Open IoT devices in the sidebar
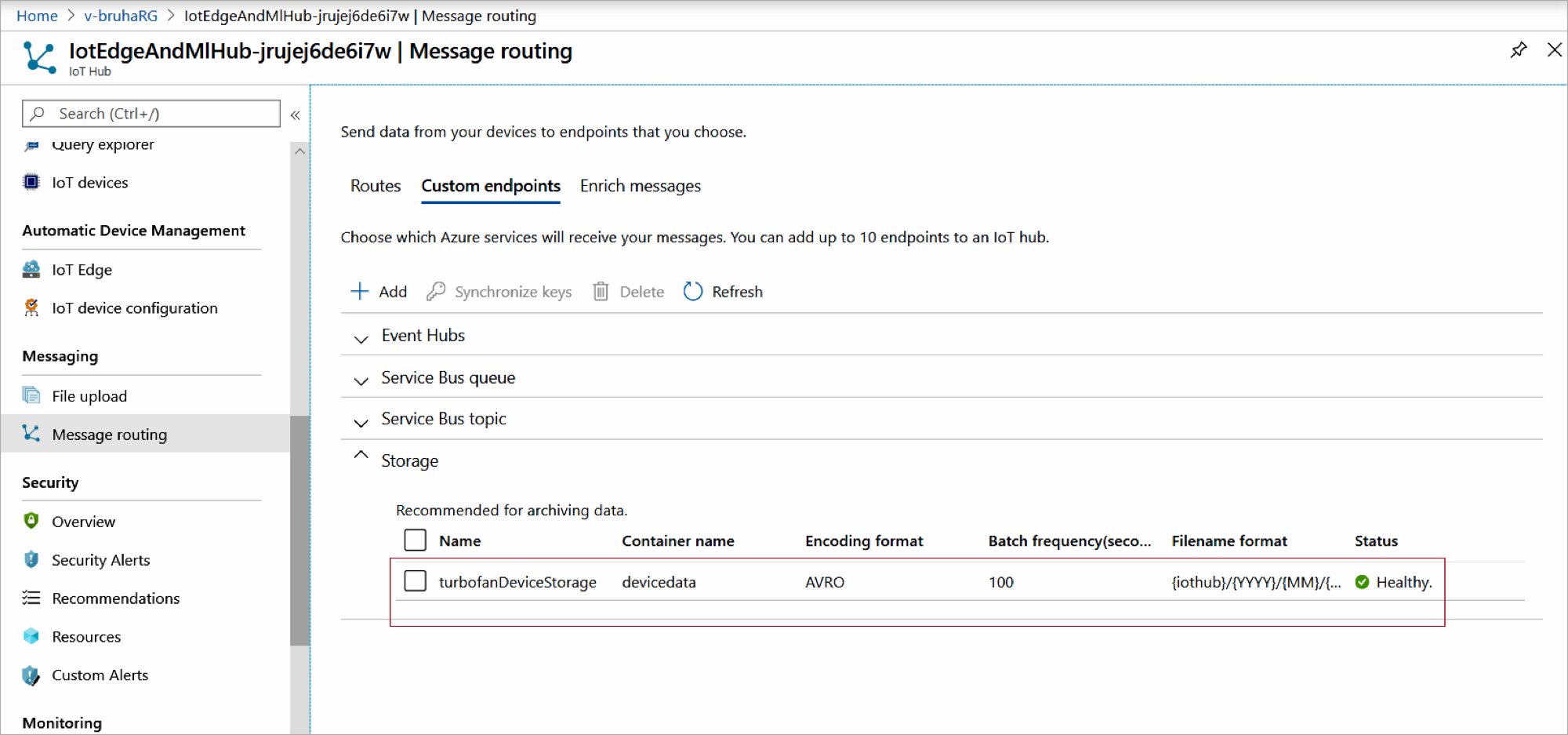The width and height of the screenshot is (1568, 735). point(90,183)
